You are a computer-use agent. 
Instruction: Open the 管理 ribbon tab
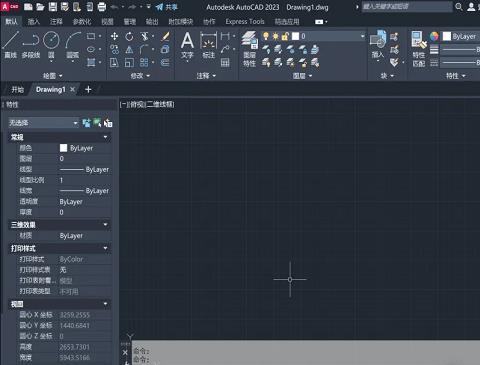click(x=130, y=22)
